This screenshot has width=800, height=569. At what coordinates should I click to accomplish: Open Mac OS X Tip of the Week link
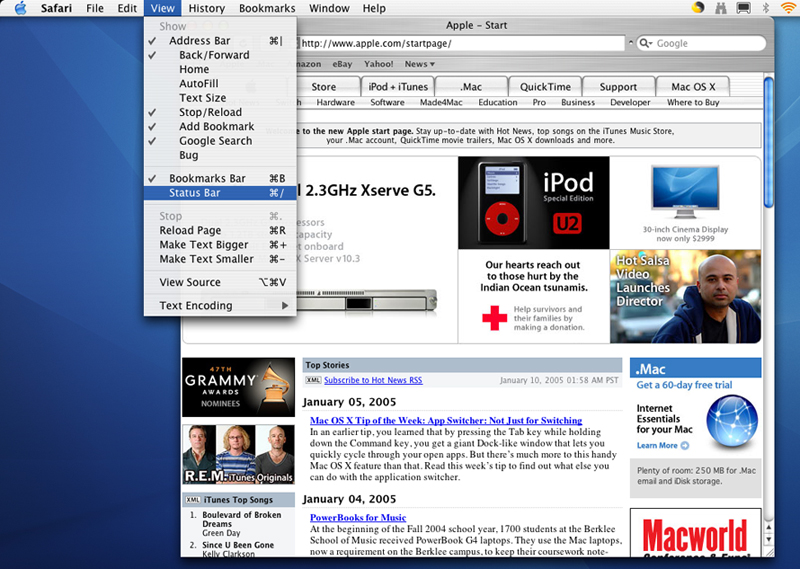(x=446, y=420)
